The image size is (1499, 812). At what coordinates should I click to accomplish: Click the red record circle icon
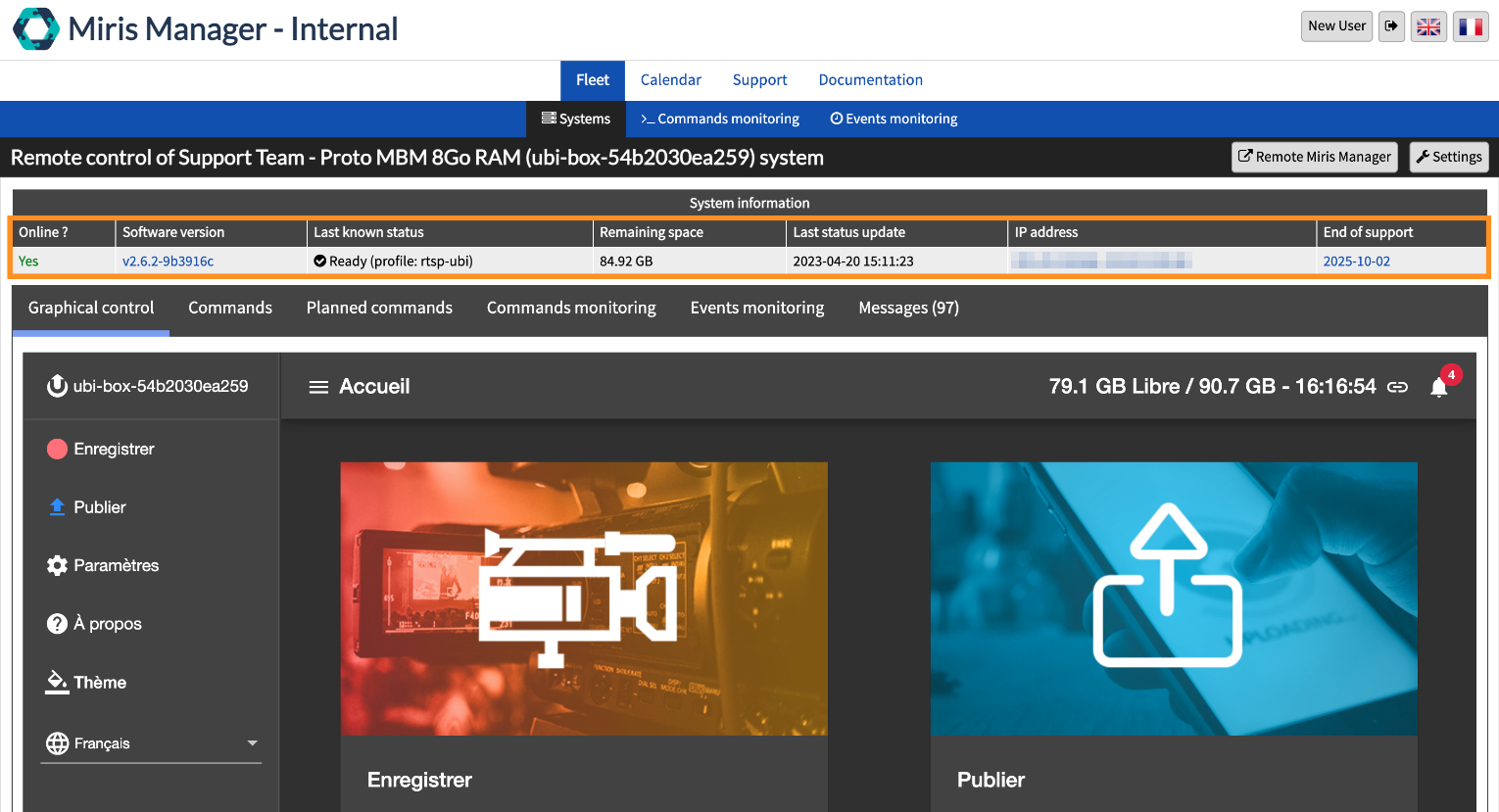coord(57,449)
